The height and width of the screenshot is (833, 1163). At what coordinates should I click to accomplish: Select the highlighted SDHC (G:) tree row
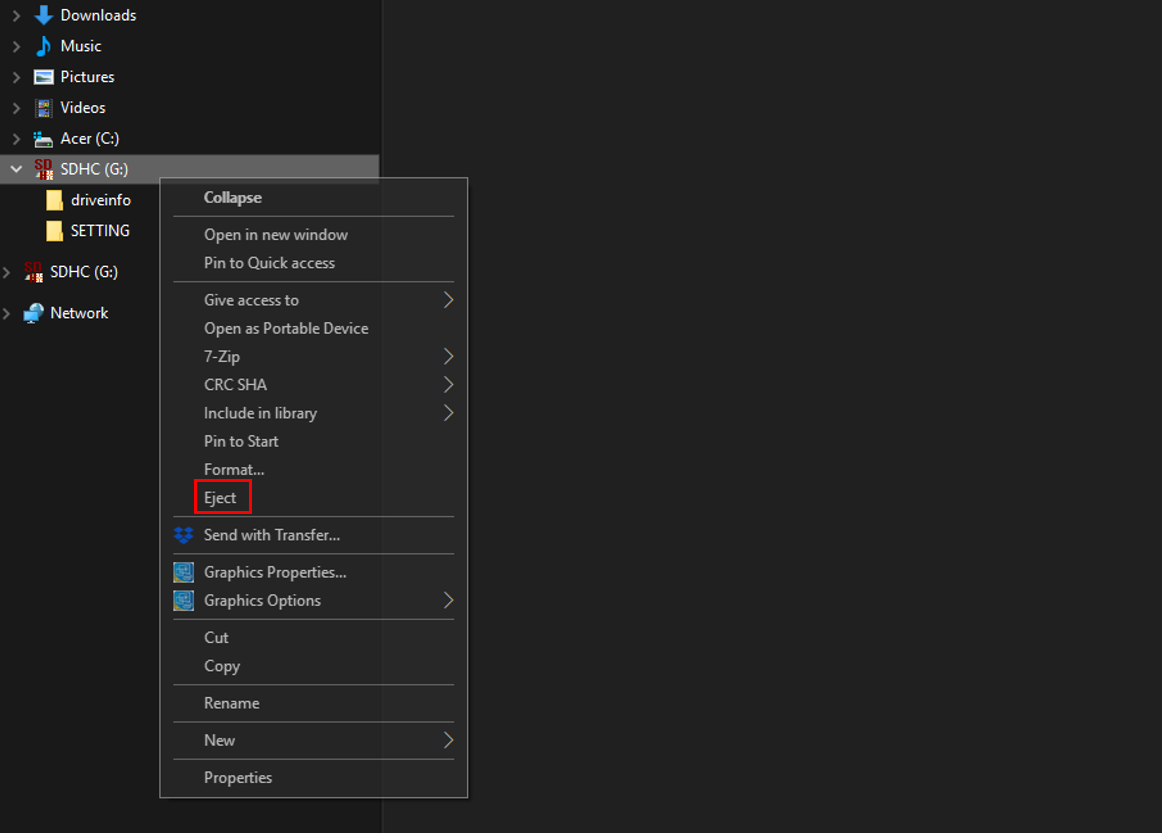pos(190,169)
